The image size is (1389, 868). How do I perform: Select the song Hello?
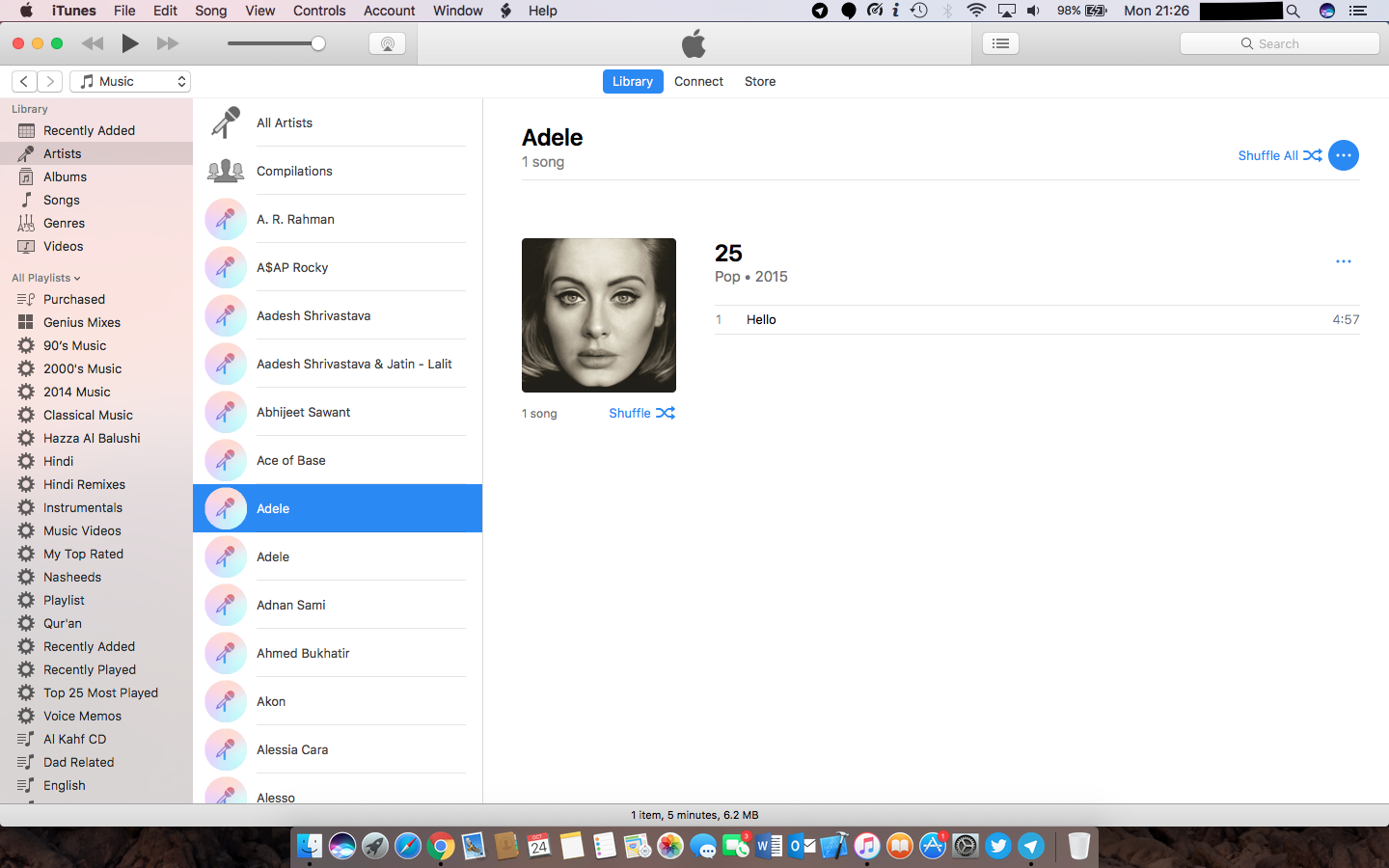pos(1037,319)
